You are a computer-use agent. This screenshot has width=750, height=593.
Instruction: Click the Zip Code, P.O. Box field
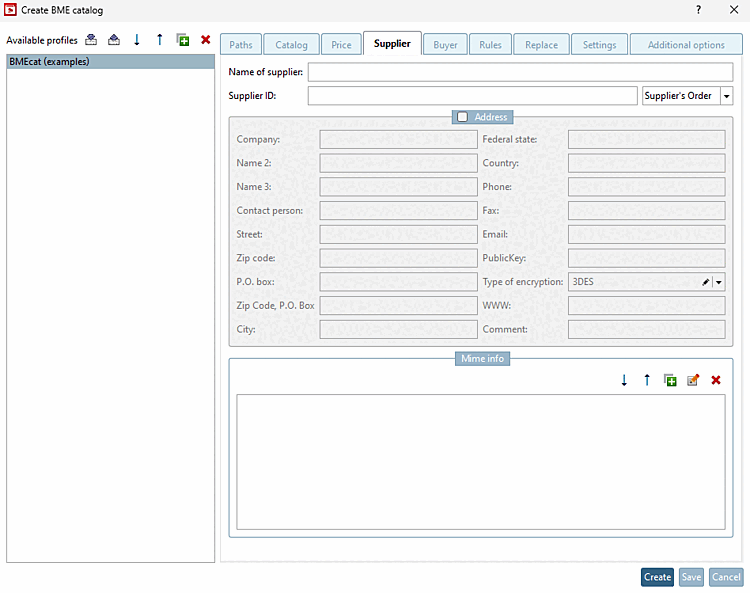point(398,306)
